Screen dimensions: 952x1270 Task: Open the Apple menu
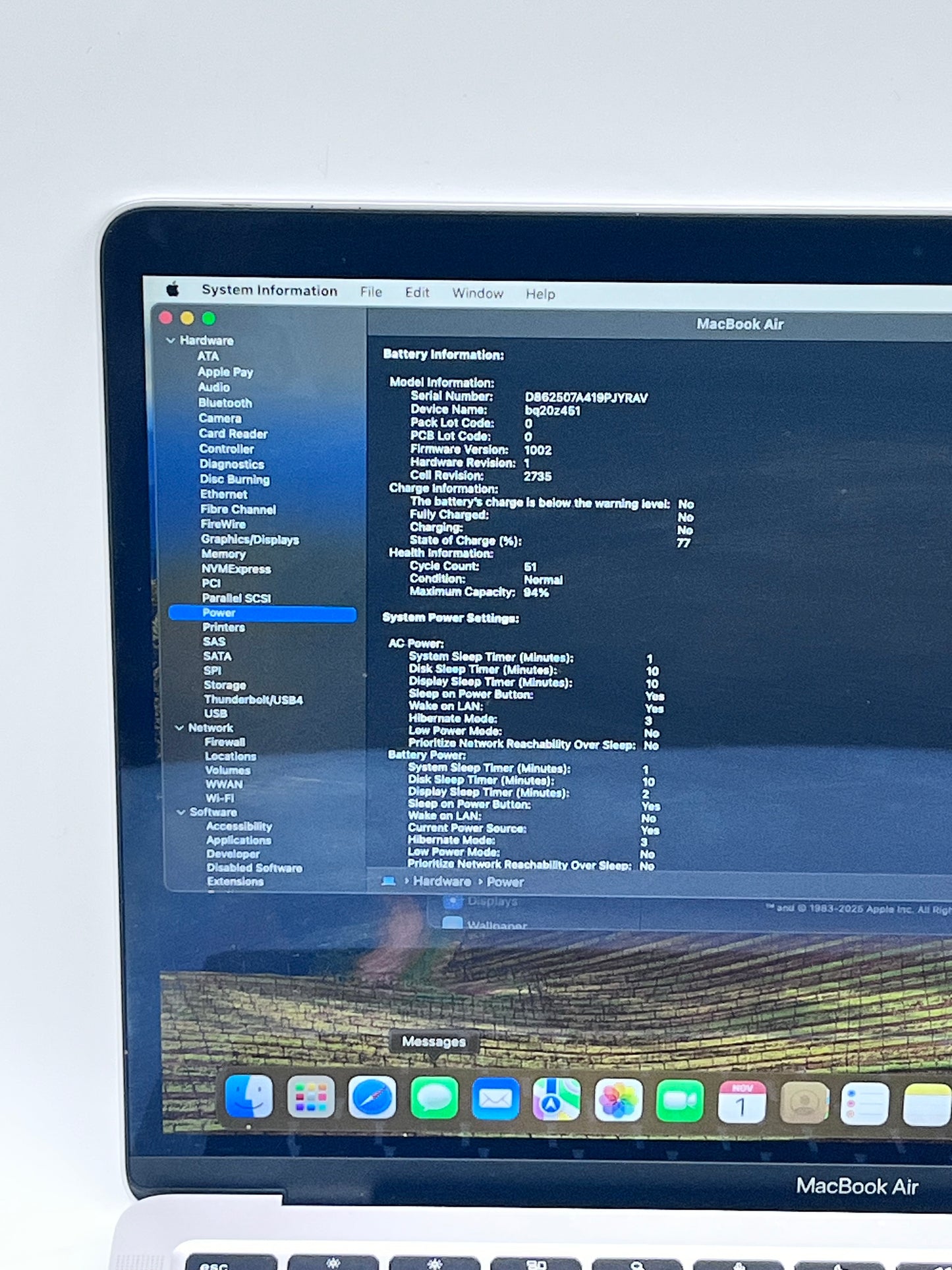point(173,289)
